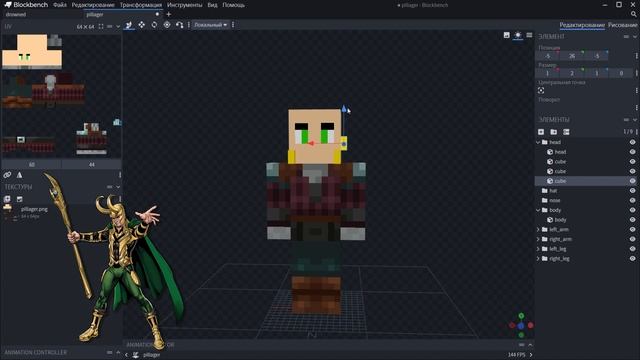
Task: Click the green Y axis on navigation gizmo
Action: (x=521, y=316)
